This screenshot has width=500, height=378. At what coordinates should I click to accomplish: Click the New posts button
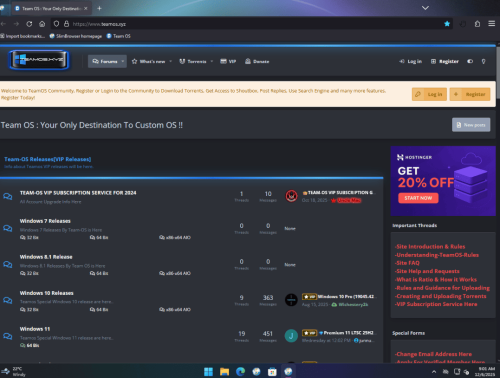coord(471,125)
